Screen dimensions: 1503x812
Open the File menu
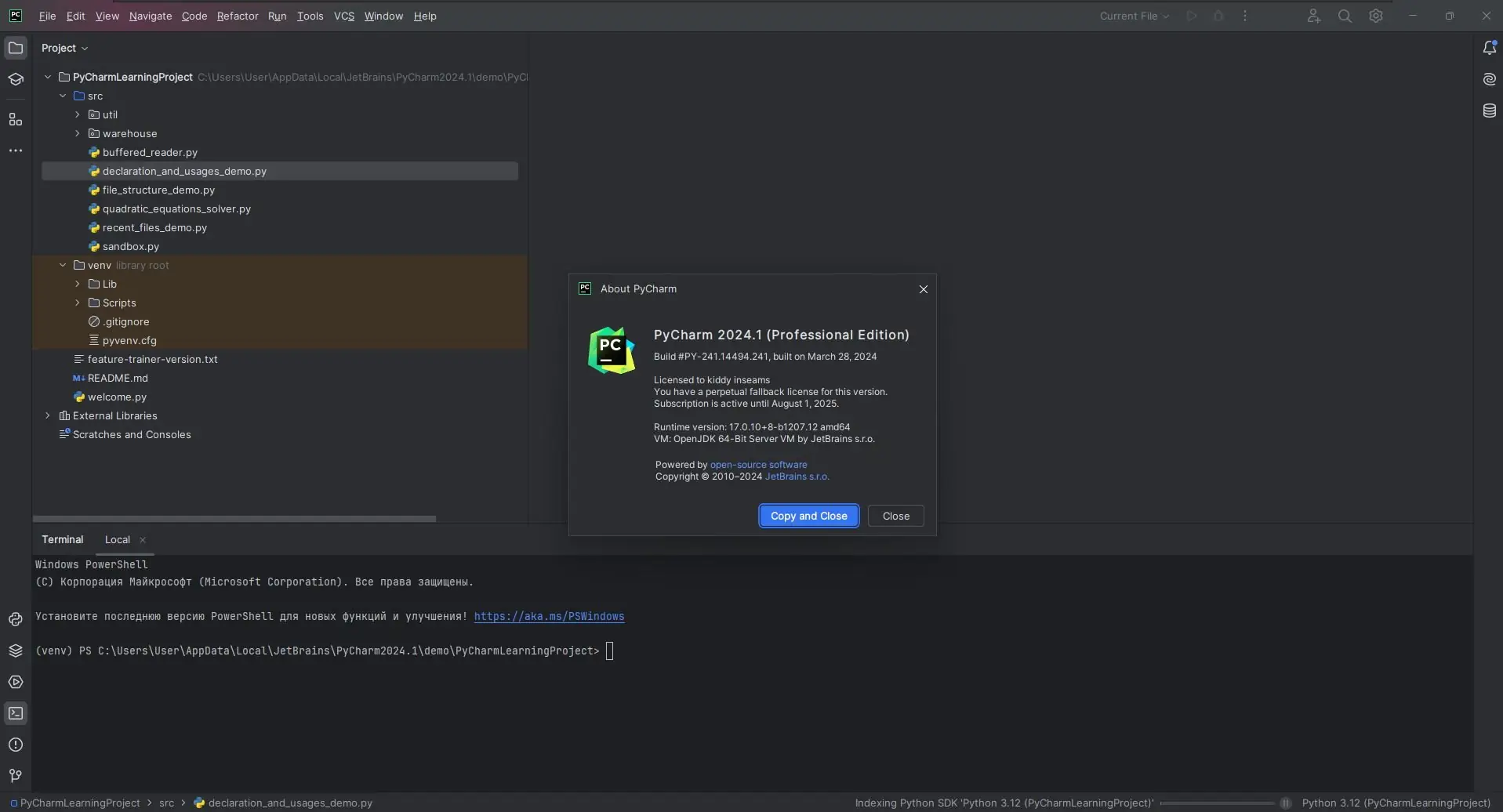pyautogui.click(x=47, y=16)
